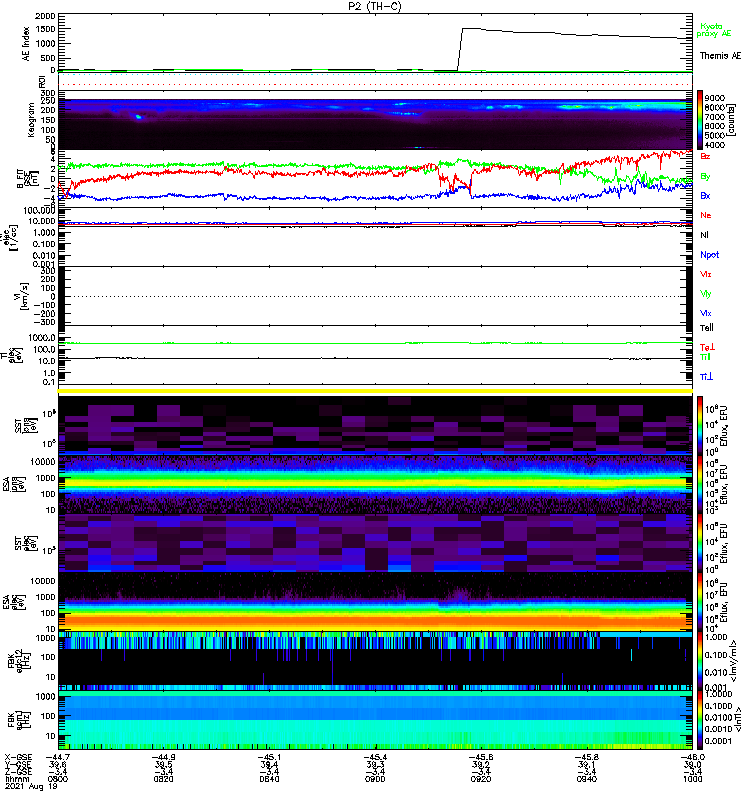
Task: Click the FBK edc12 mV/m color bar
Action: click(700, 661)
